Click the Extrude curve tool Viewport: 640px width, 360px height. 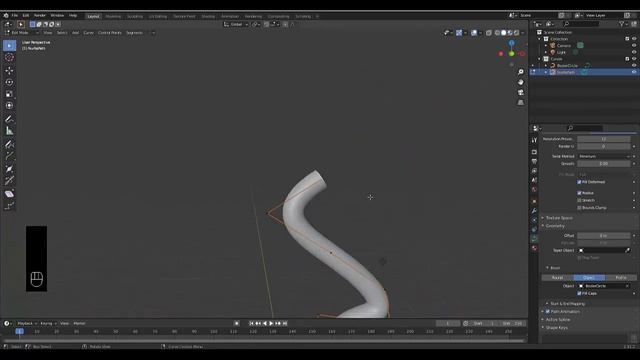click(9, 156)
